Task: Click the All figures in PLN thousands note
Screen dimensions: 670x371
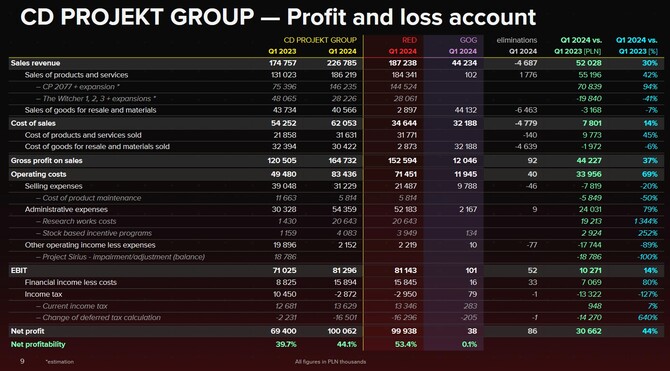Action: click(330, 362)
